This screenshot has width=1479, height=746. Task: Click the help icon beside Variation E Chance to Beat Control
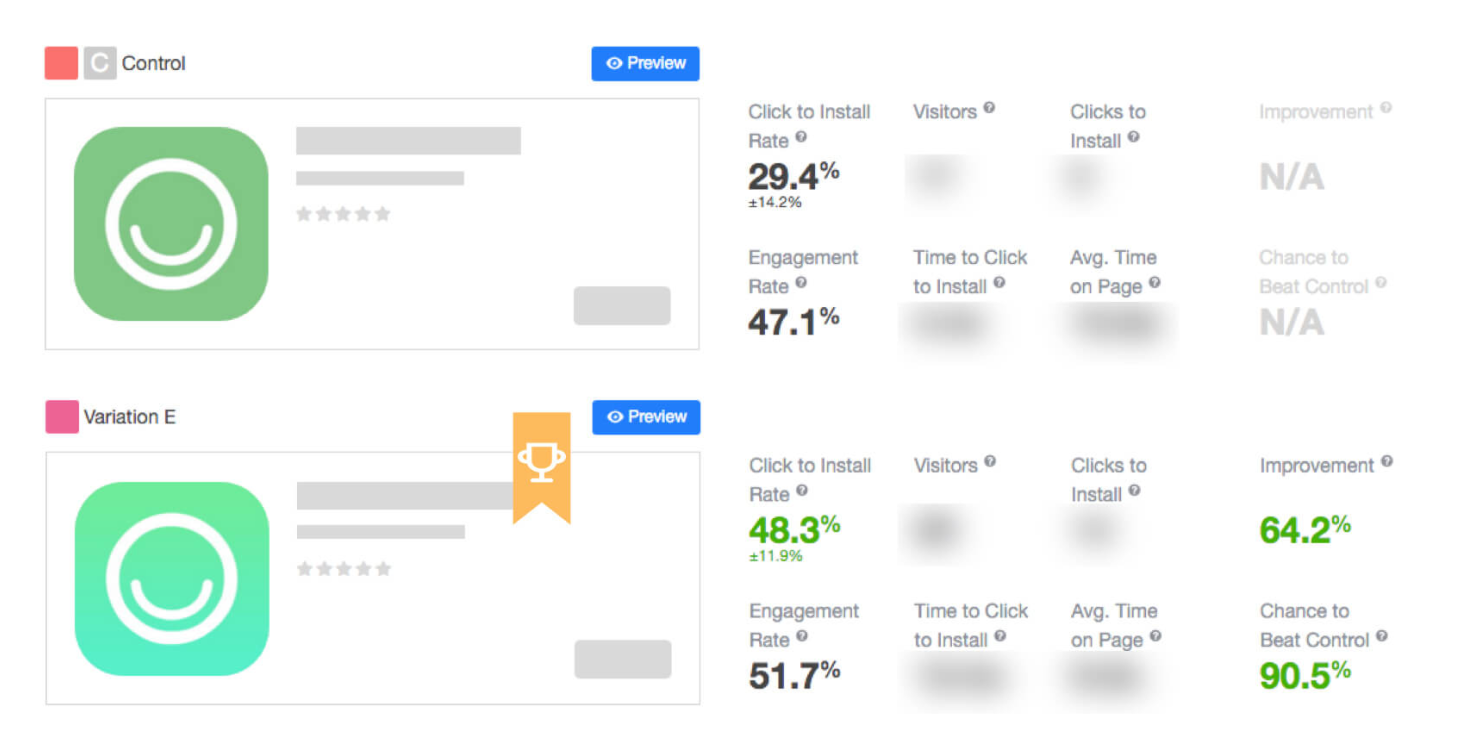1382,636
